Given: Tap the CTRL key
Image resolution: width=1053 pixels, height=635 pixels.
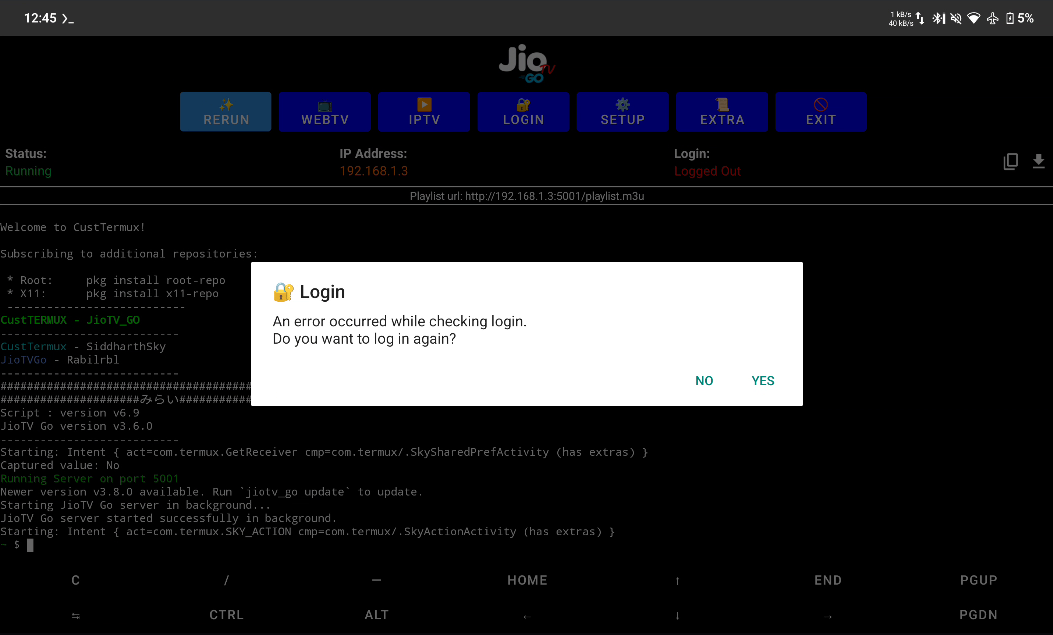Looking at the screenshot, I should (x=226, y=615).
